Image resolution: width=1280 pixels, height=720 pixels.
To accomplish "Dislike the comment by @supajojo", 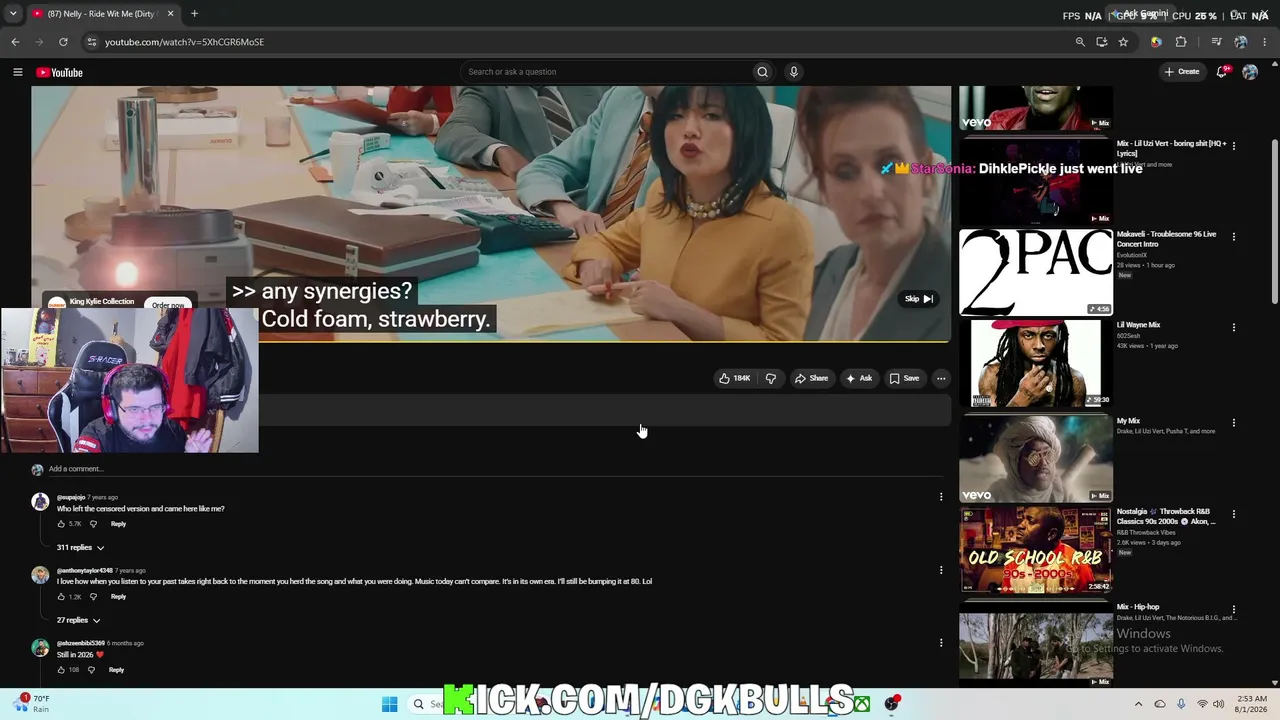I will click(x=94, y=524).
